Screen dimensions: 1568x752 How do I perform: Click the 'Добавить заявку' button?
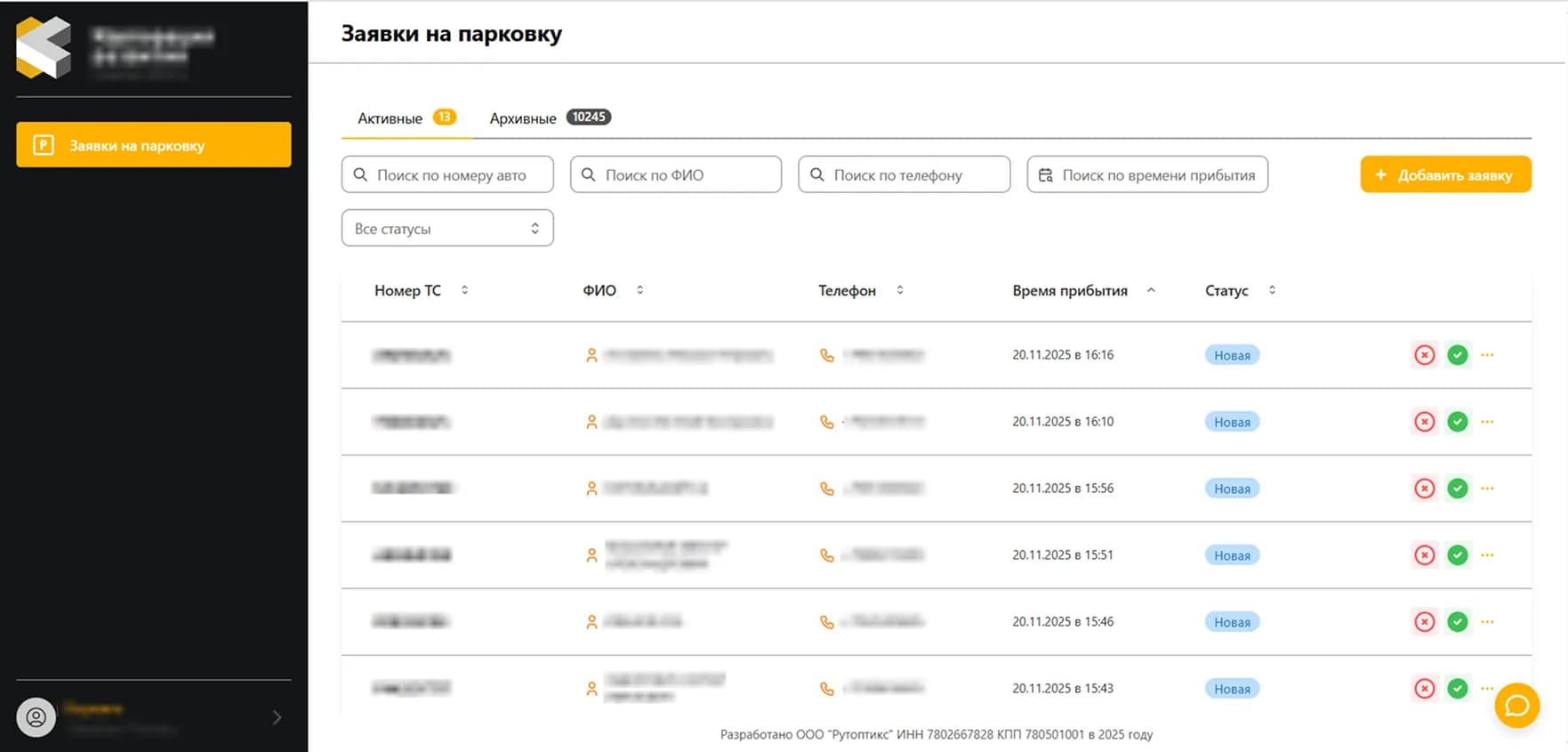pyautogui.click(x=1445, y=174)
